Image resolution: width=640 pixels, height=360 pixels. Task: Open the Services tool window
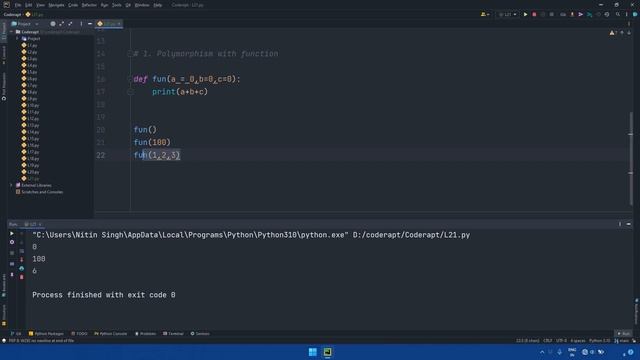200,333
